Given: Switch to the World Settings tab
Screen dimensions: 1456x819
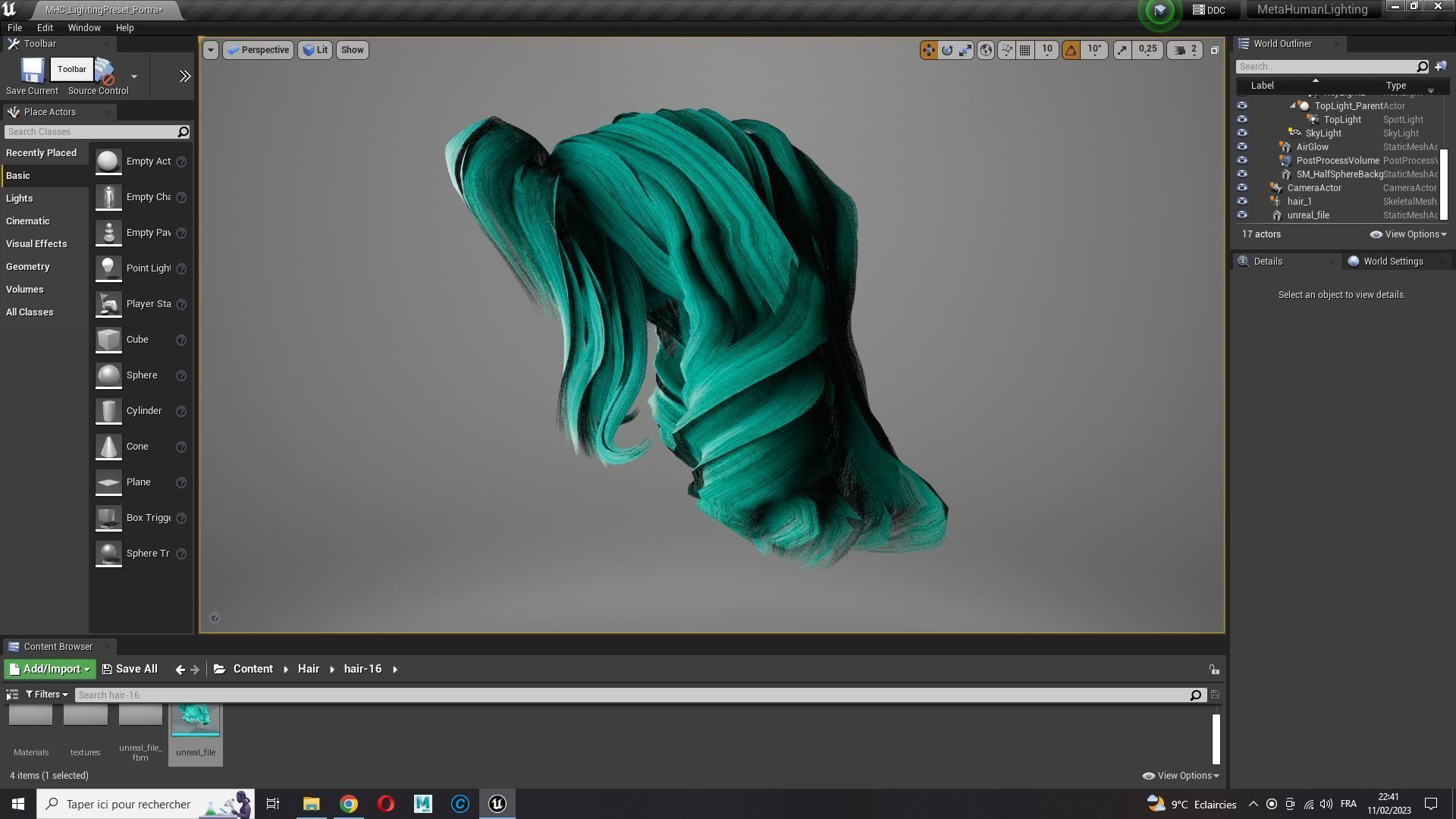Looking at the screenshot, I should pyautogui.click(x=1393, y=262).
